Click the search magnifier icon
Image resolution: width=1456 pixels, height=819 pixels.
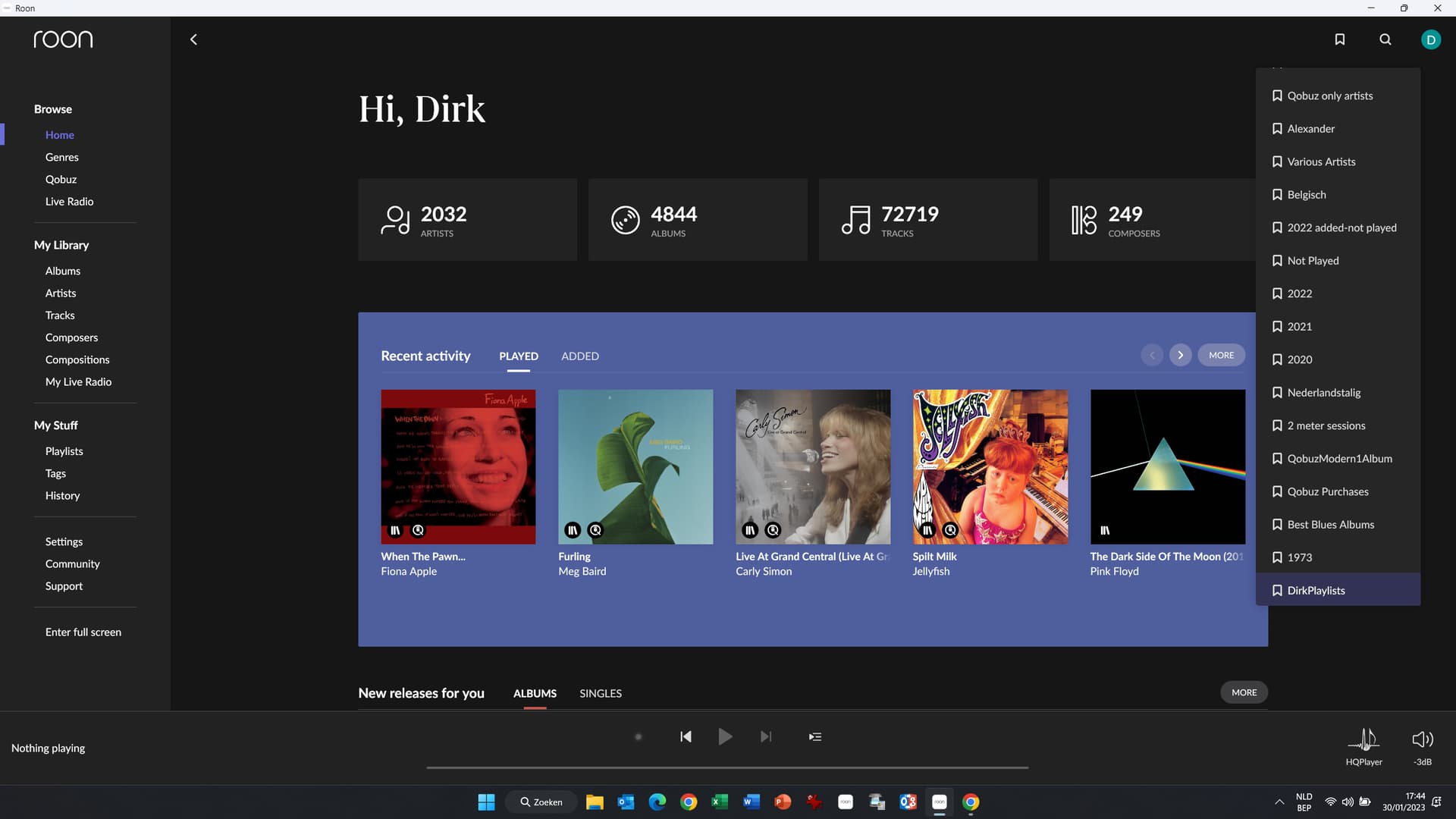tap(1385, 39)
